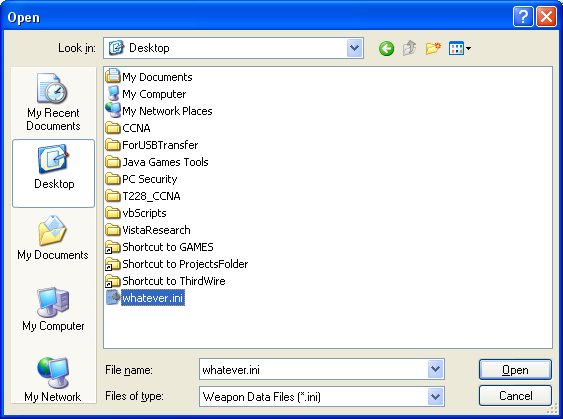Viewport: 563px width, 419px height.
Task: Jump to My Documents in the sidebar
Action: point(53,238)
